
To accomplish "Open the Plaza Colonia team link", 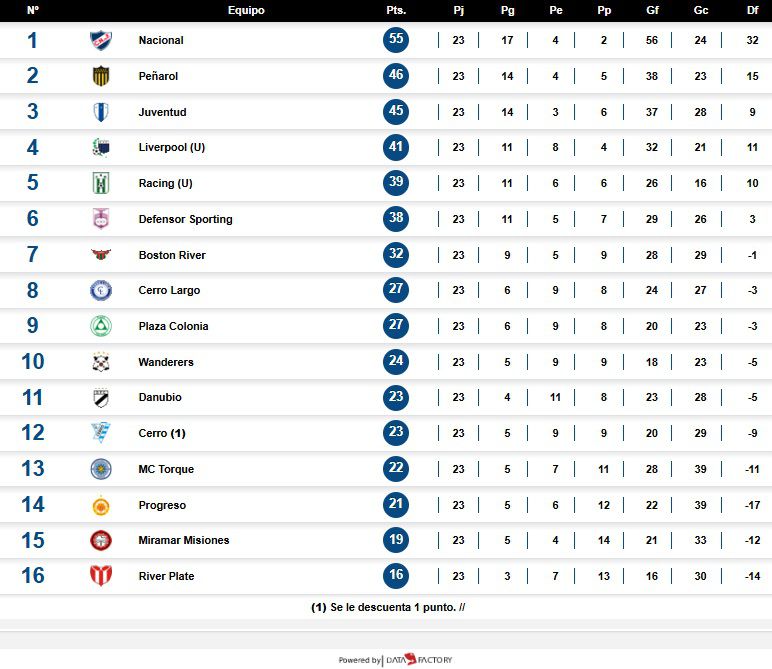I will coord(173,327).
